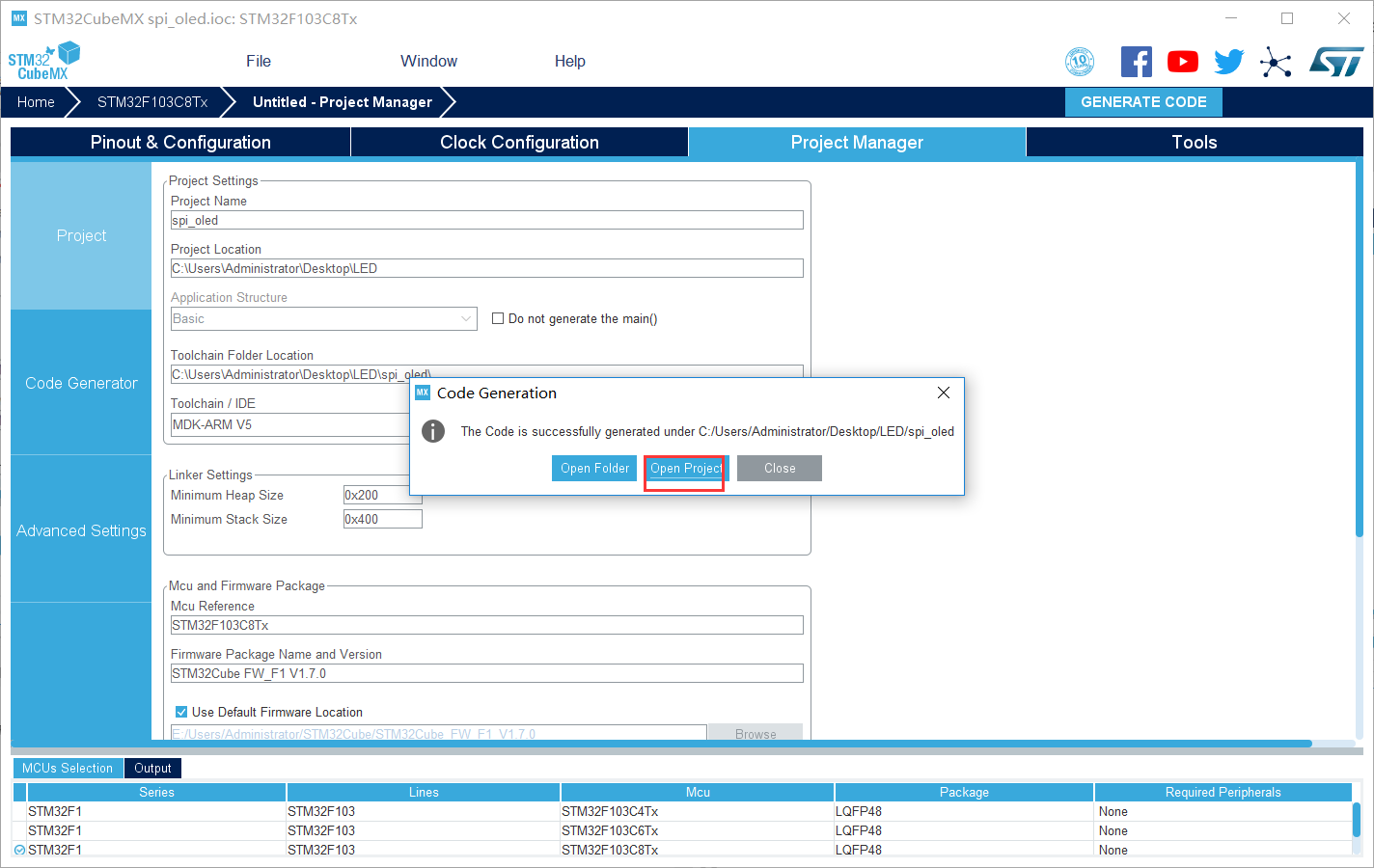Open the ST 10th anniversary badge icon
Image resolution: width=1374 pixels, height=868 pixels.
1080,62
